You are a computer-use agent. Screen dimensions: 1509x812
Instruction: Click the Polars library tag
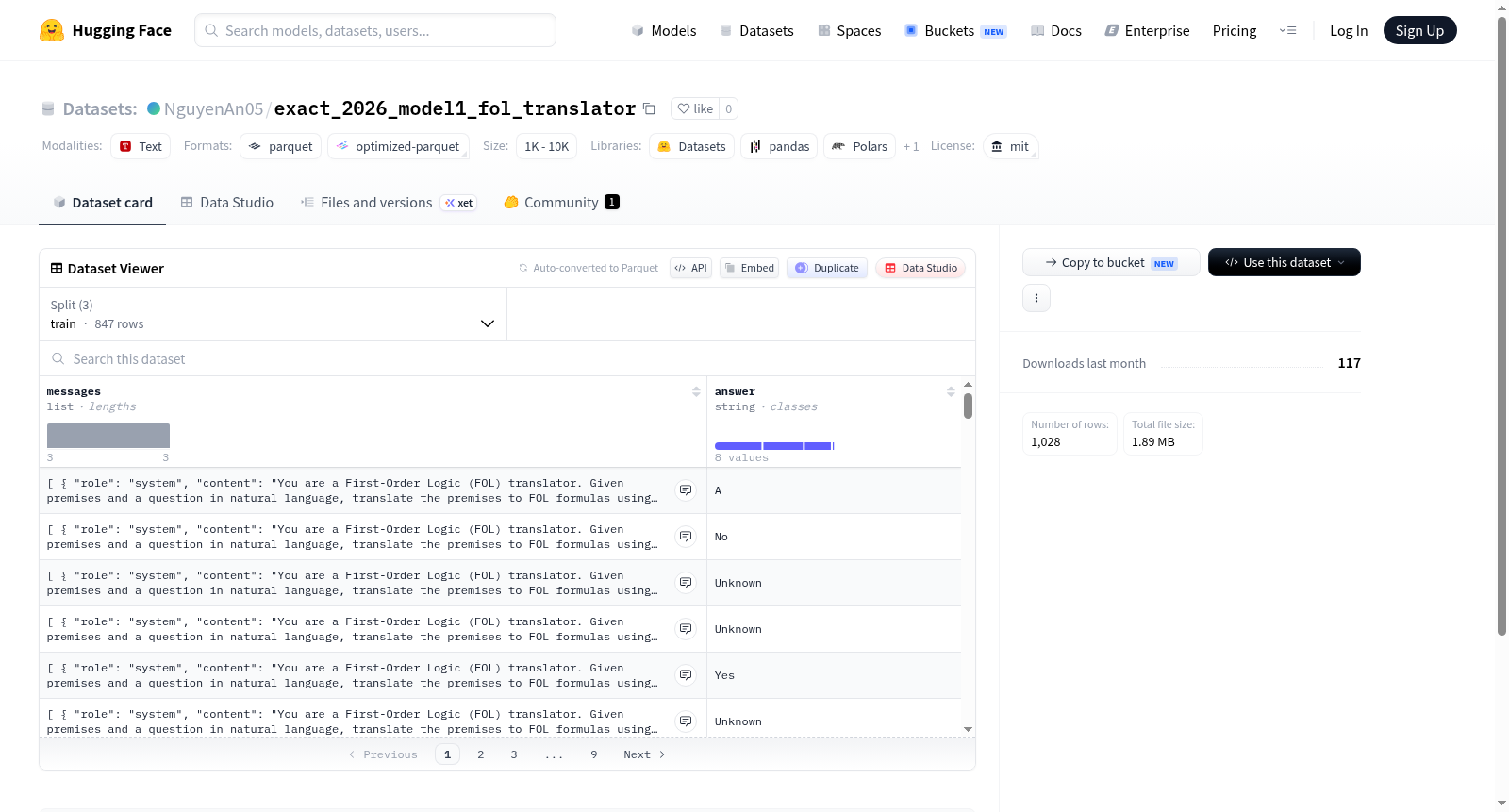pos(859,146)
